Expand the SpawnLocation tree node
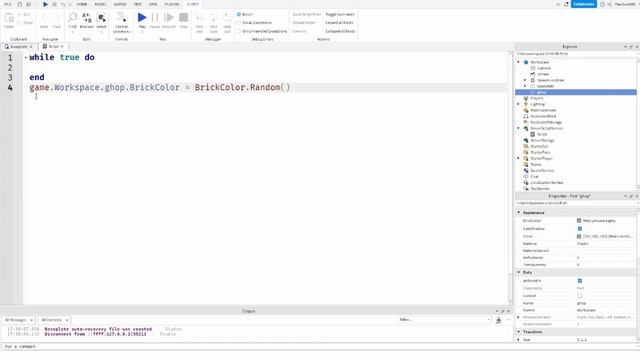 coord(525,80)
